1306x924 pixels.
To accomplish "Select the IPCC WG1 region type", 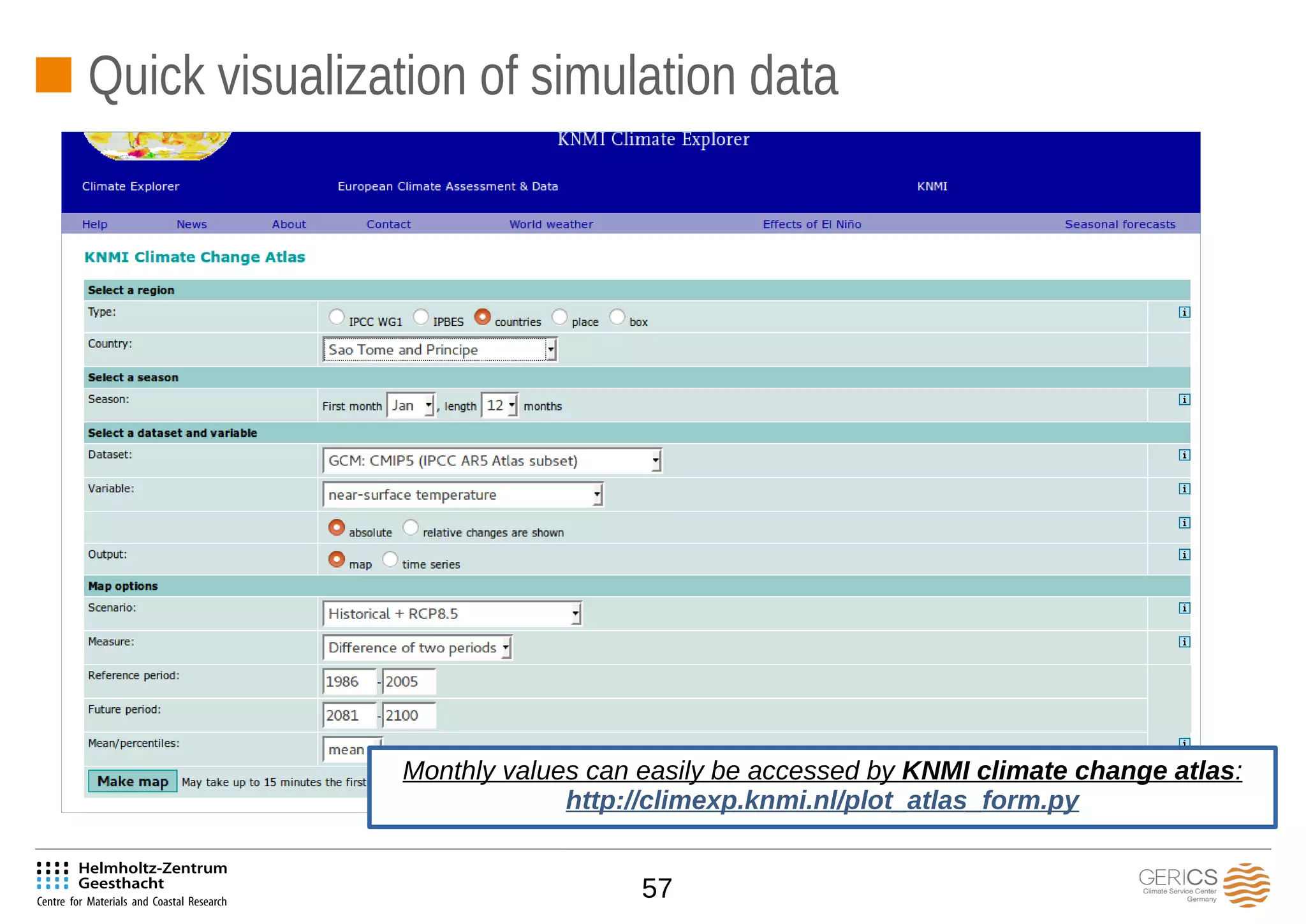I will pyautogui.click(x=336, y=317).
